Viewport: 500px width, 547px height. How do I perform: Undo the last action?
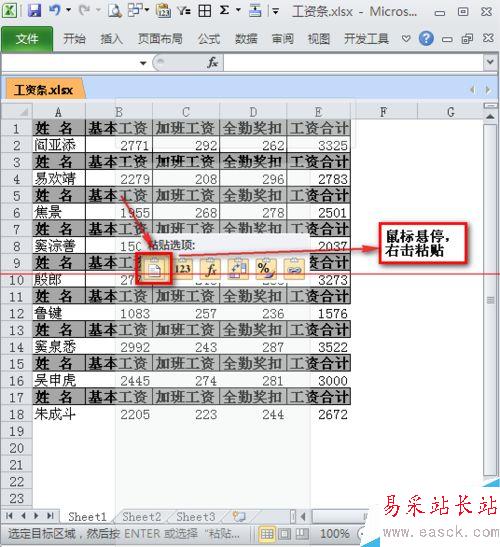(x=54, y=10)
